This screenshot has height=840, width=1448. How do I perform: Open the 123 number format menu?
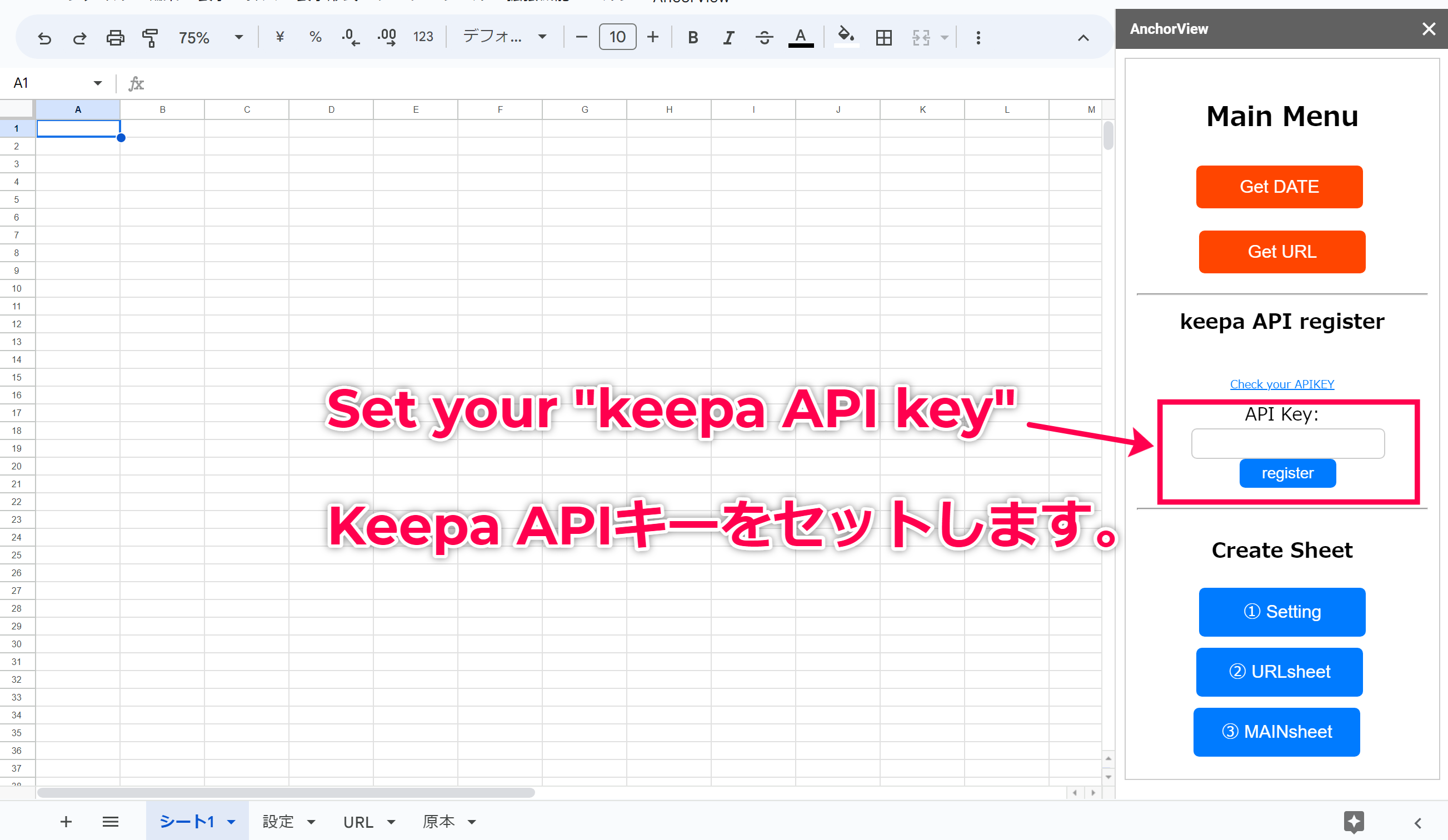pyautogui.click(x=423, y=37)
